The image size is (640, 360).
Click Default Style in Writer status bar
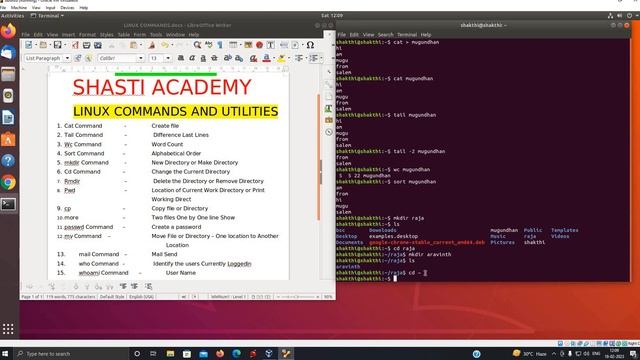click(x=112, y=297)
